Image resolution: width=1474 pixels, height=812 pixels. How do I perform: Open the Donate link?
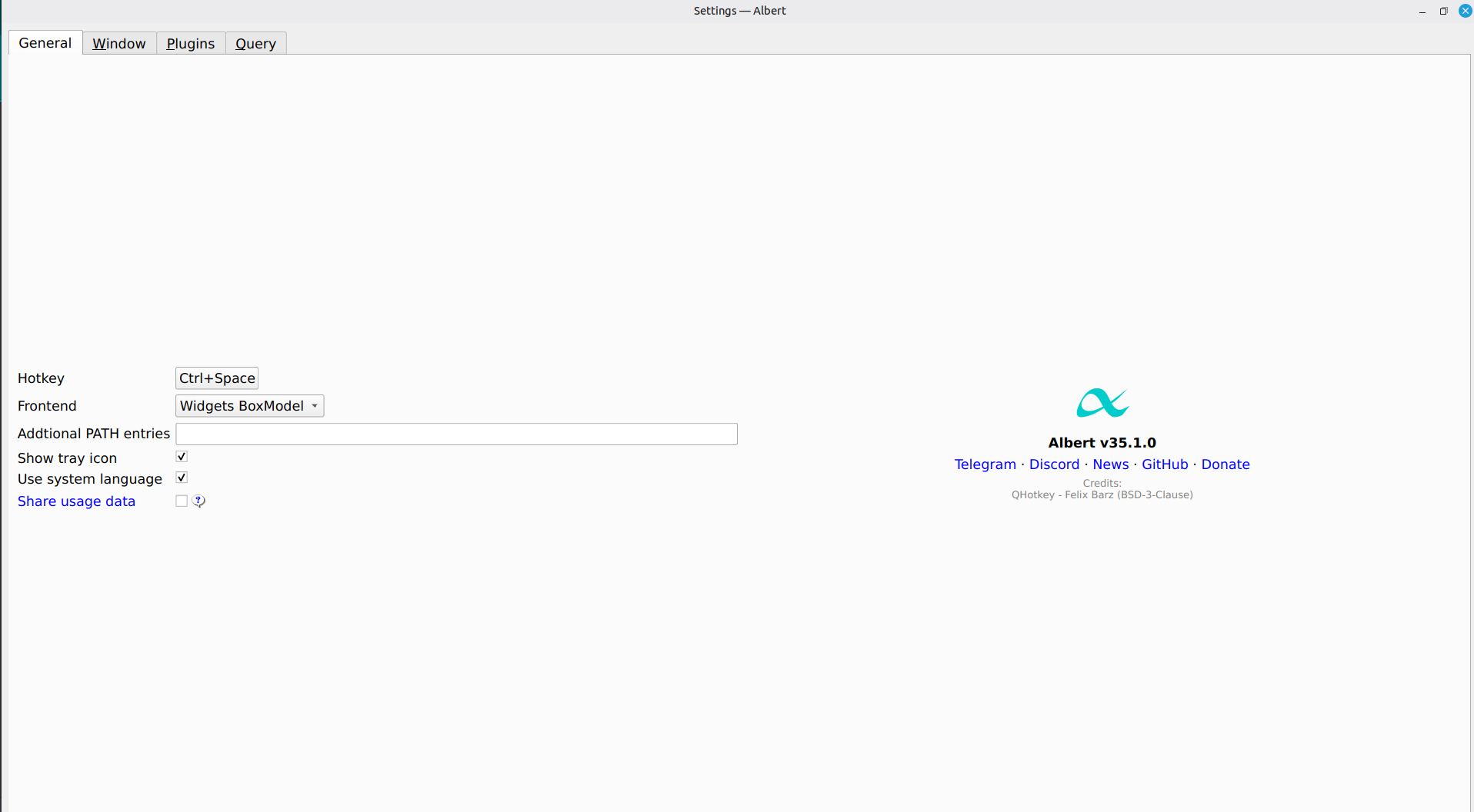pos(1226,464)
